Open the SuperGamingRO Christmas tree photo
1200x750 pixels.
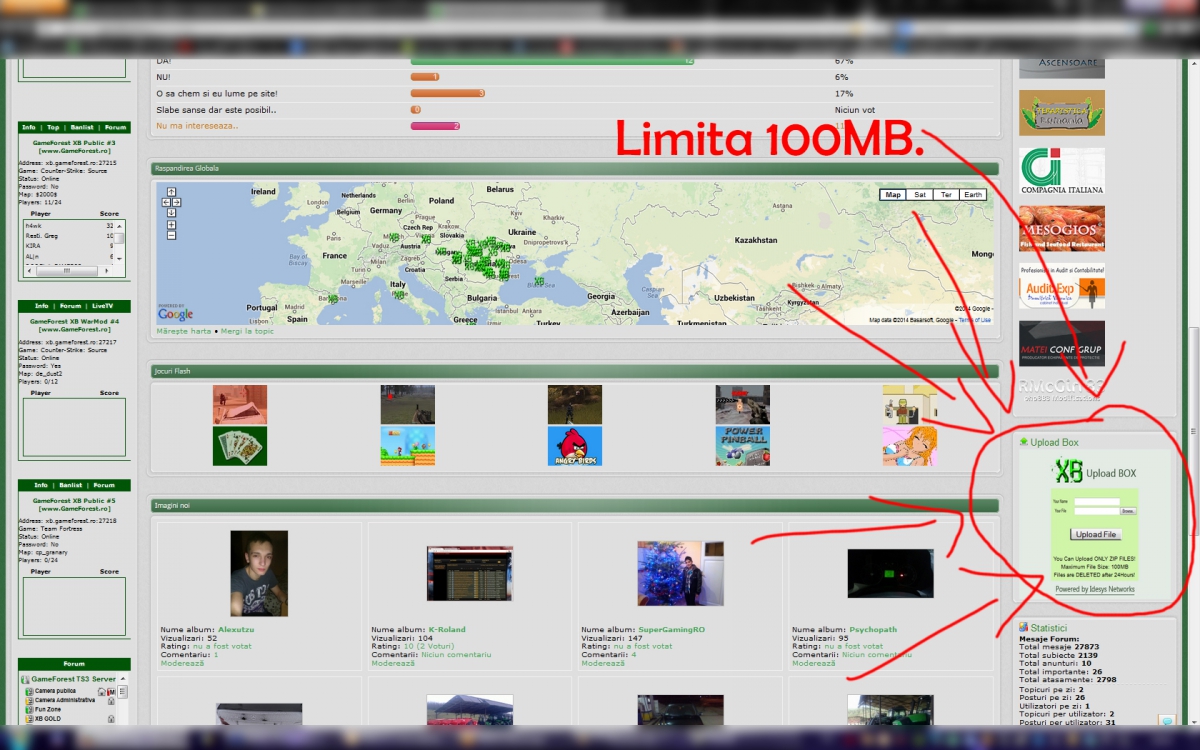(680, 574)
